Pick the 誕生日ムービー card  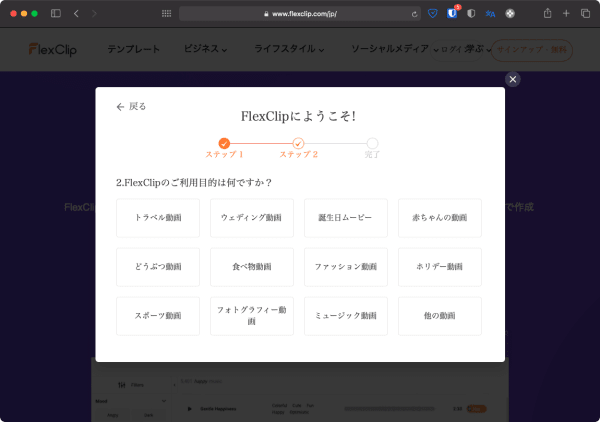click(x=346, y=218)
